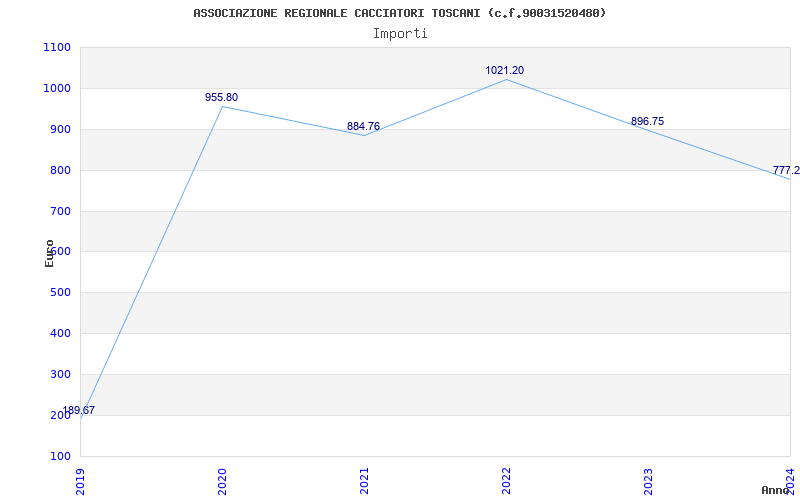Screen dimensions: 800x500
Task: Click the y-axis value 500
Action: pyautogui.click(x=60, y=292)
